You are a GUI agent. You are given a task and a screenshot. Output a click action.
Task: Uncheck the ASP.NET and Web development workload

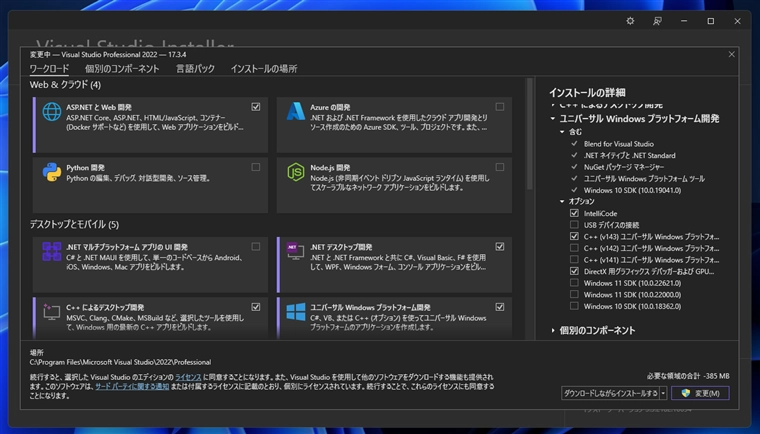click(x=255, y=107)
